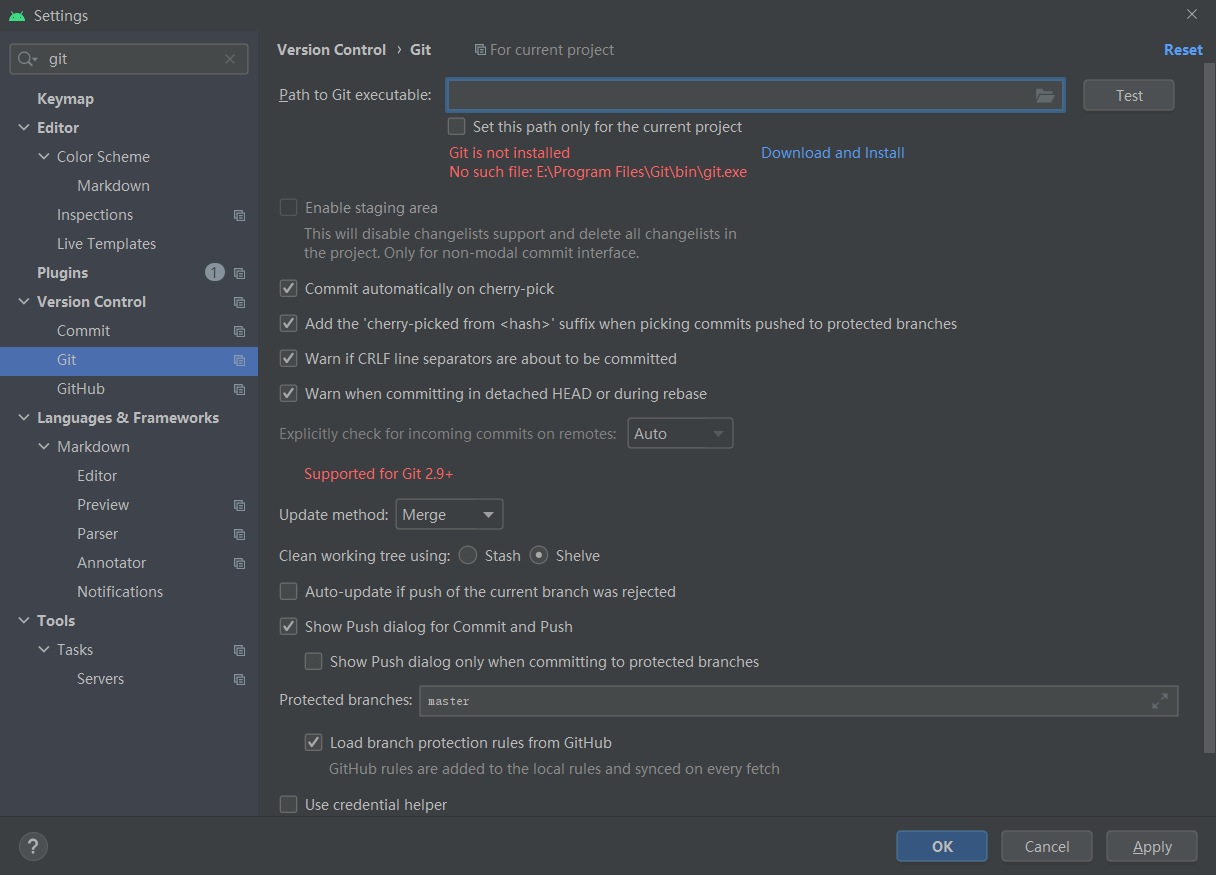Click the project-level icon beside GitHub

239,389
